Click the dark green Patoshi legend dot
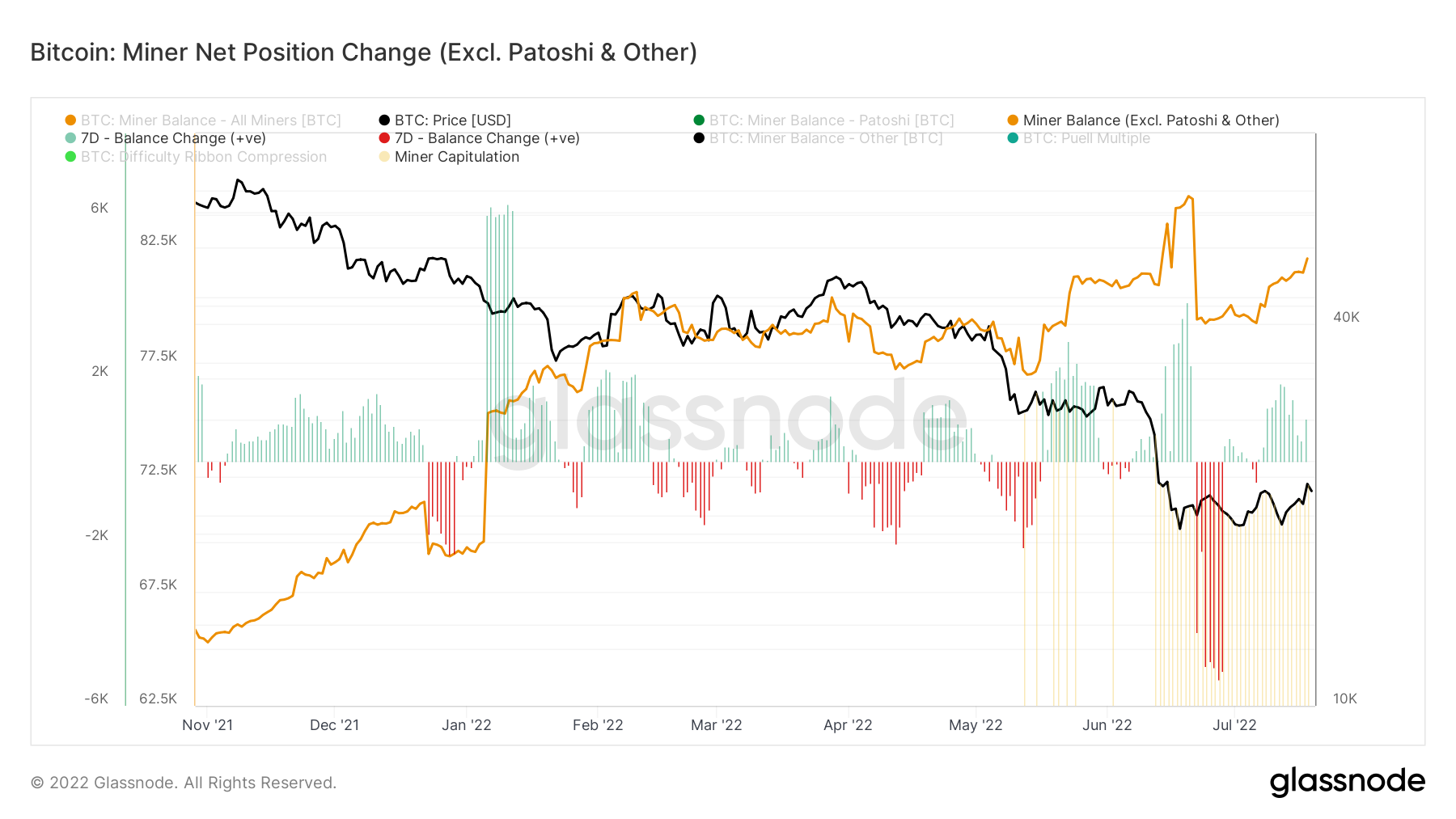The height and width of the screenshot is (819, 1456). (699, 120)
